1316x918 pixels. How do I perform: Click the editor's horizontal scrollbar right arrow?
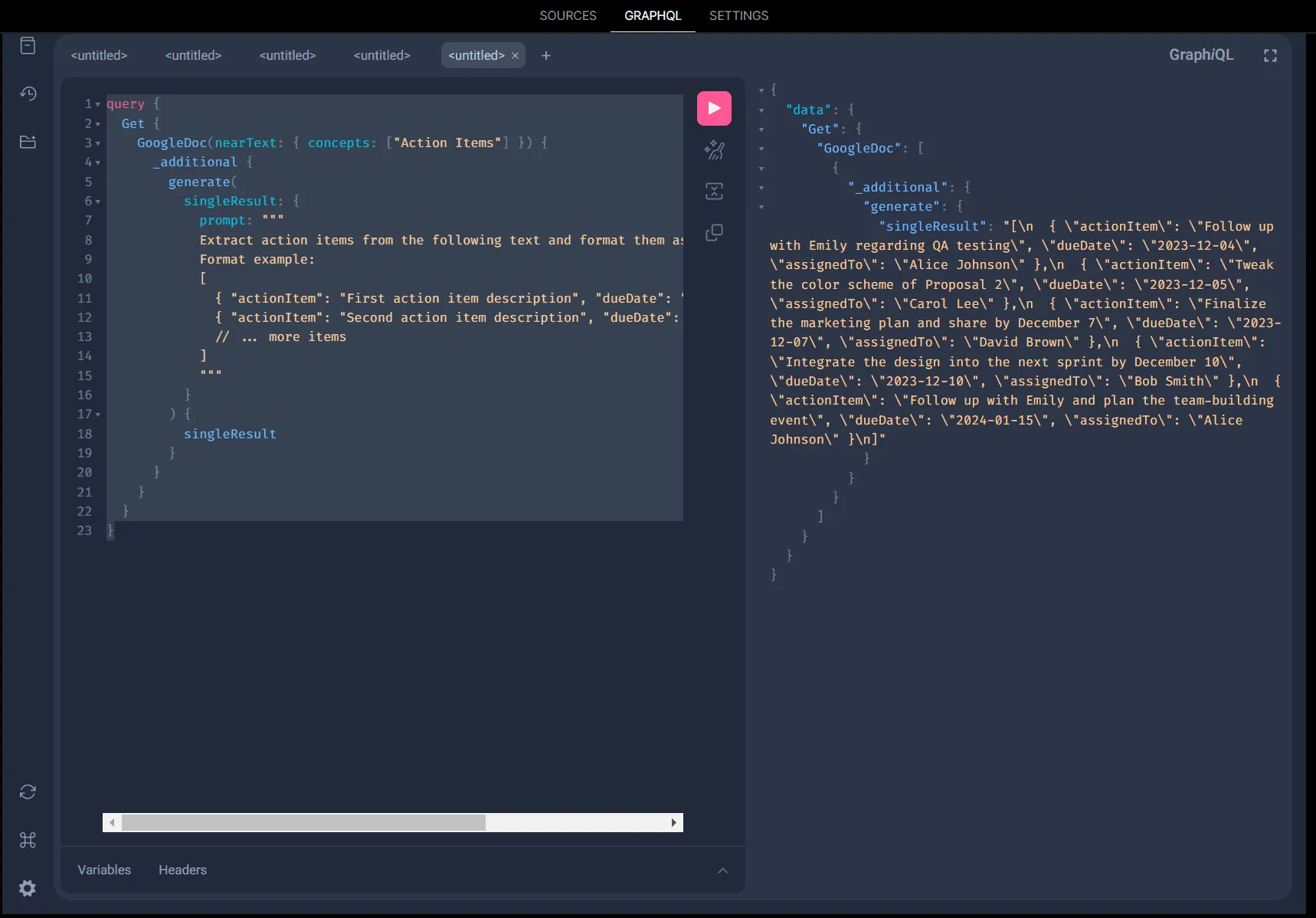click(673, 822)
